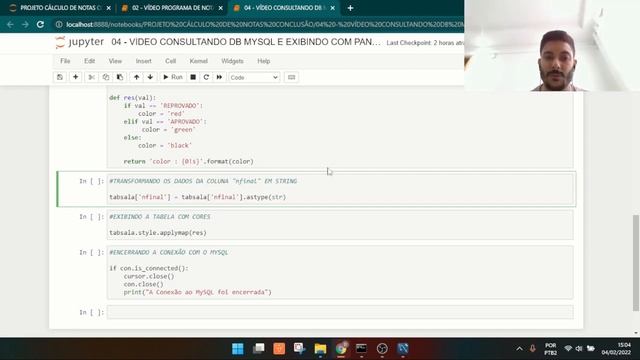Switch to PROJETO CÁLCULO DE NOTAS tab
Image resolution: width=640 pixels, height=360 pixels.
pyautogui.click(x=60, y=8)
